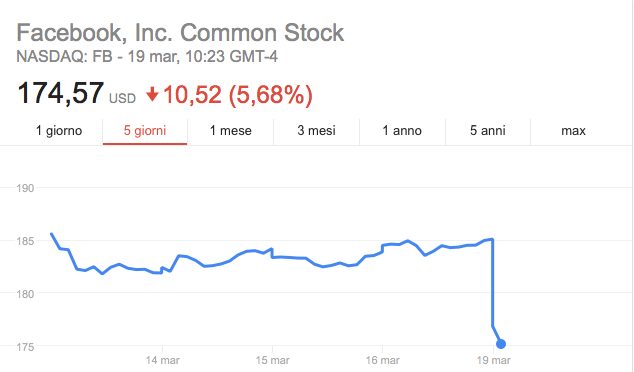634x372 pixels.
Task: Click the 174,57 price value
Action: (61, 93)
